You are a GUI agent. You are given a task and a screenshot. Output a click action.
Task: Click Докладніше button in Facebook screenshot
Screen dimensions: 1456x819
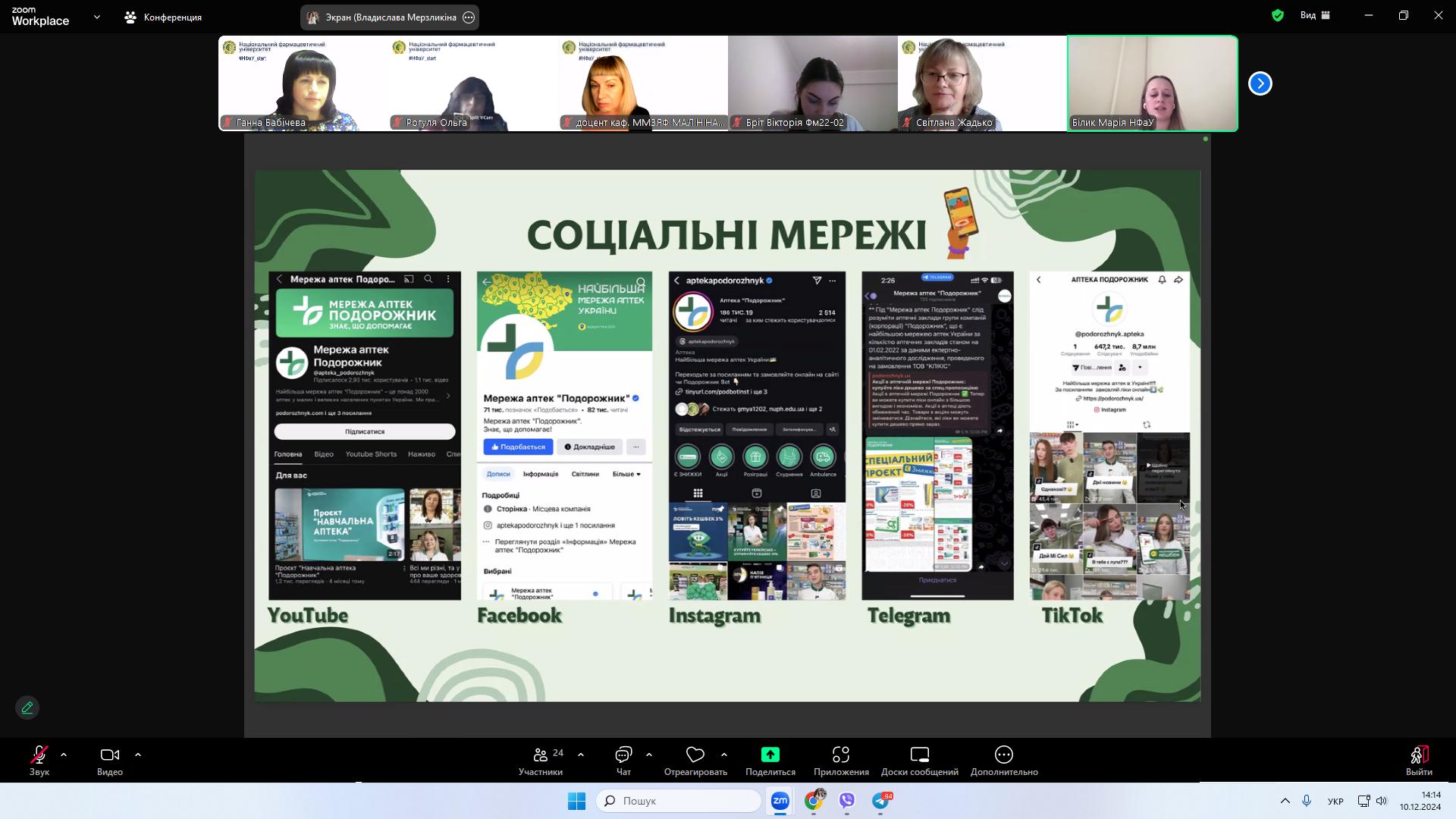590,447
